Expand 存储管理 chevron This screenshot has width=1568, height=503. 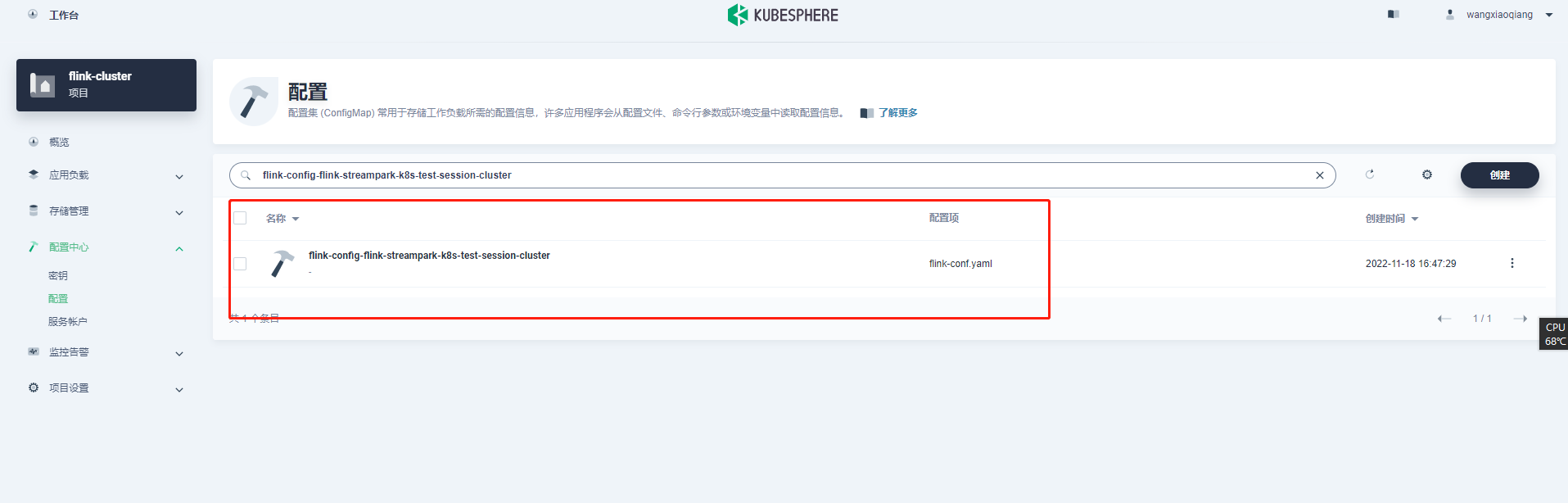point(179,213)
